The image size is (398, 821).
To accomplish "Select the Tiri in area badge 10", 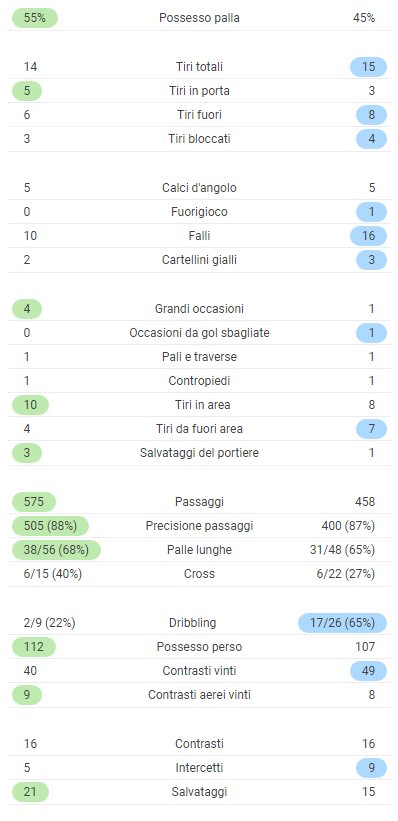I will [x=30, y=405].
